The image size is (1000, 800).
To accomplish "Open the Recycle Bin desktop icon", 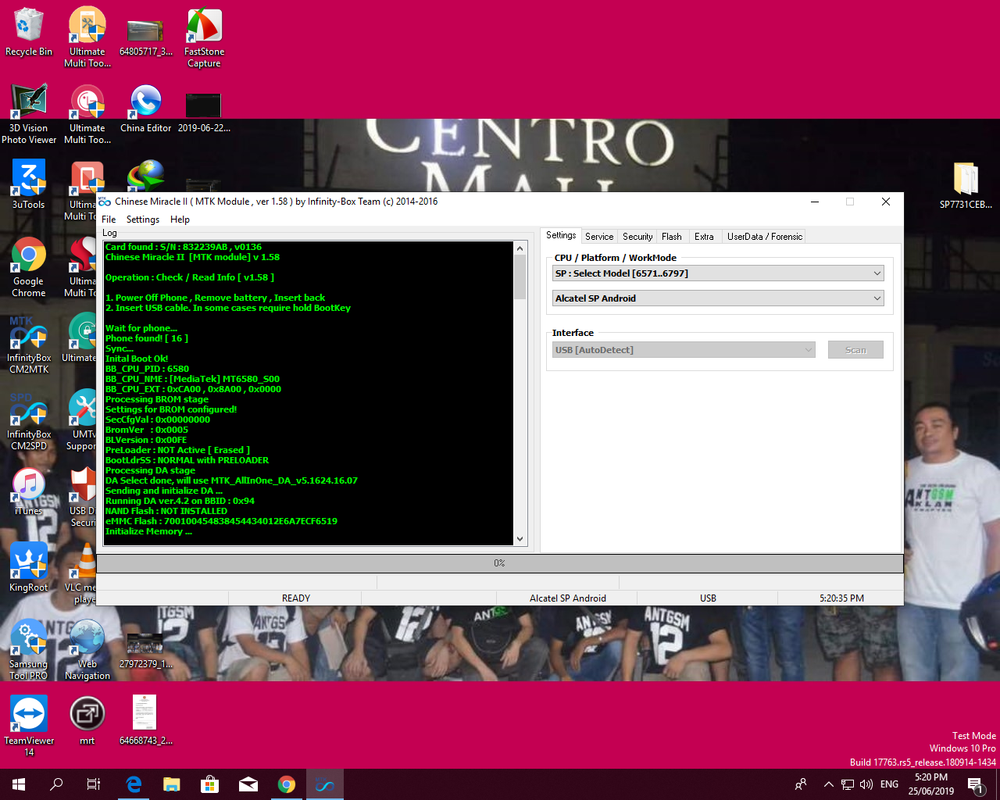I will pyautogui.click(x=29, y=32).
